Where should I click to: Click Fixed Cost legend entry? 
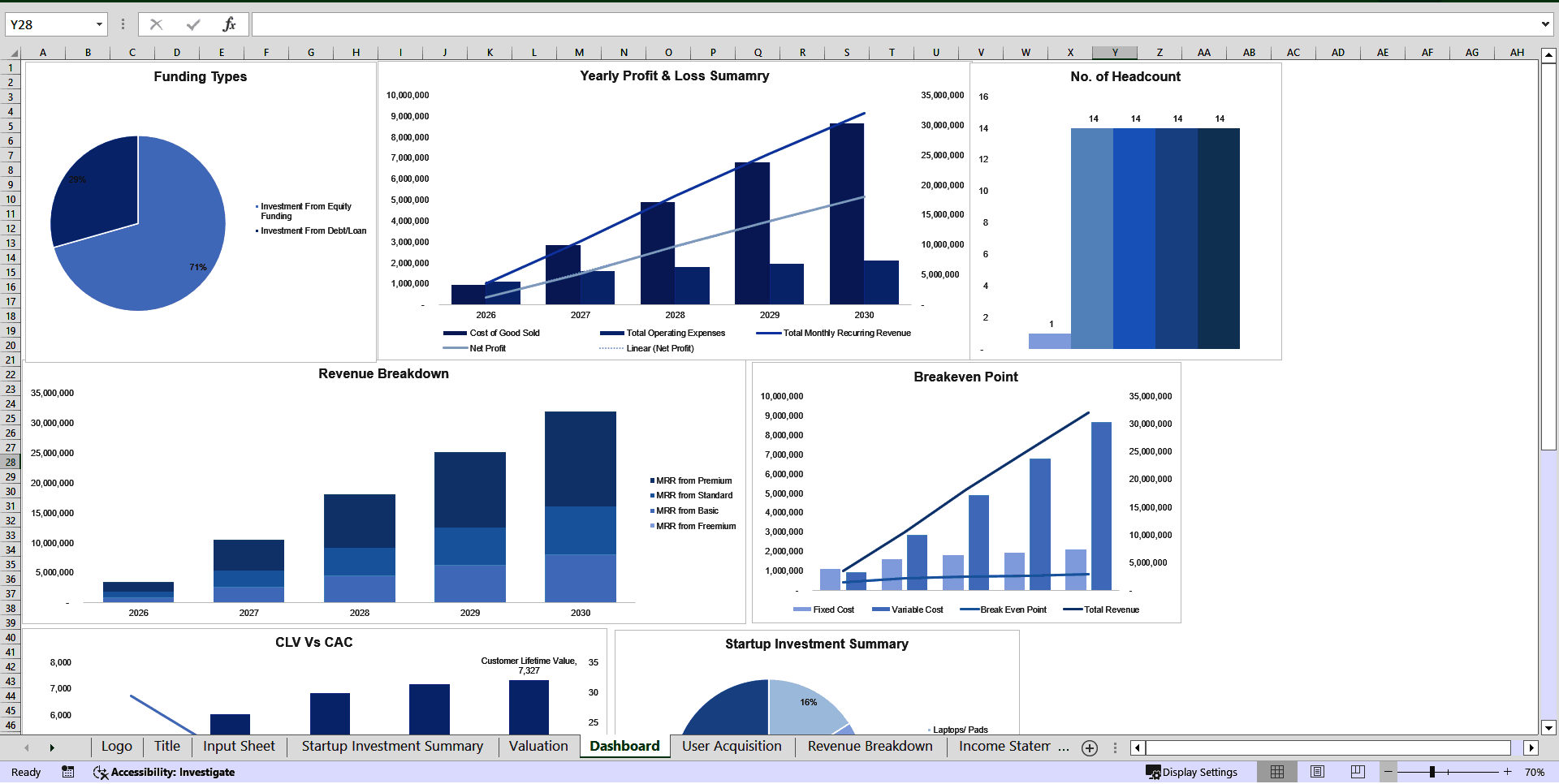pyautogui.click(x=824, y=610)
